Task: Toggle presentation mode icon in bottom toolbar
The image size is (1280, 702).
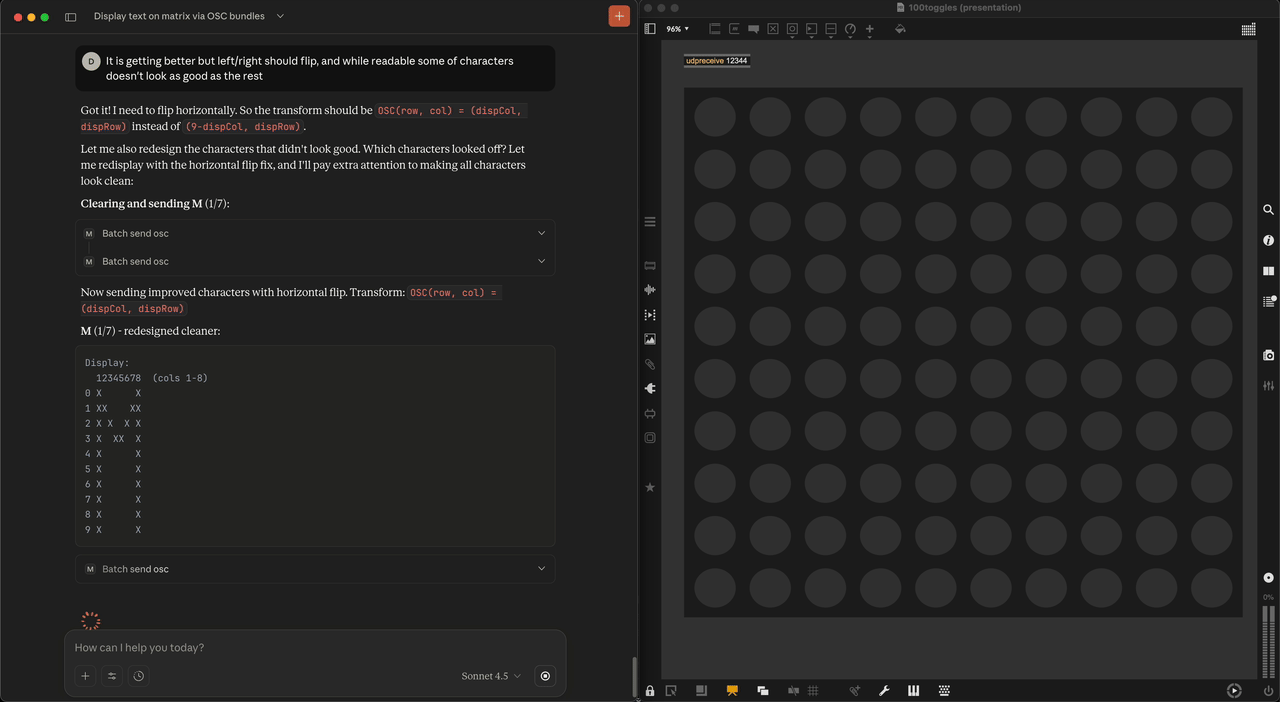Action: (x=732, y=691)
